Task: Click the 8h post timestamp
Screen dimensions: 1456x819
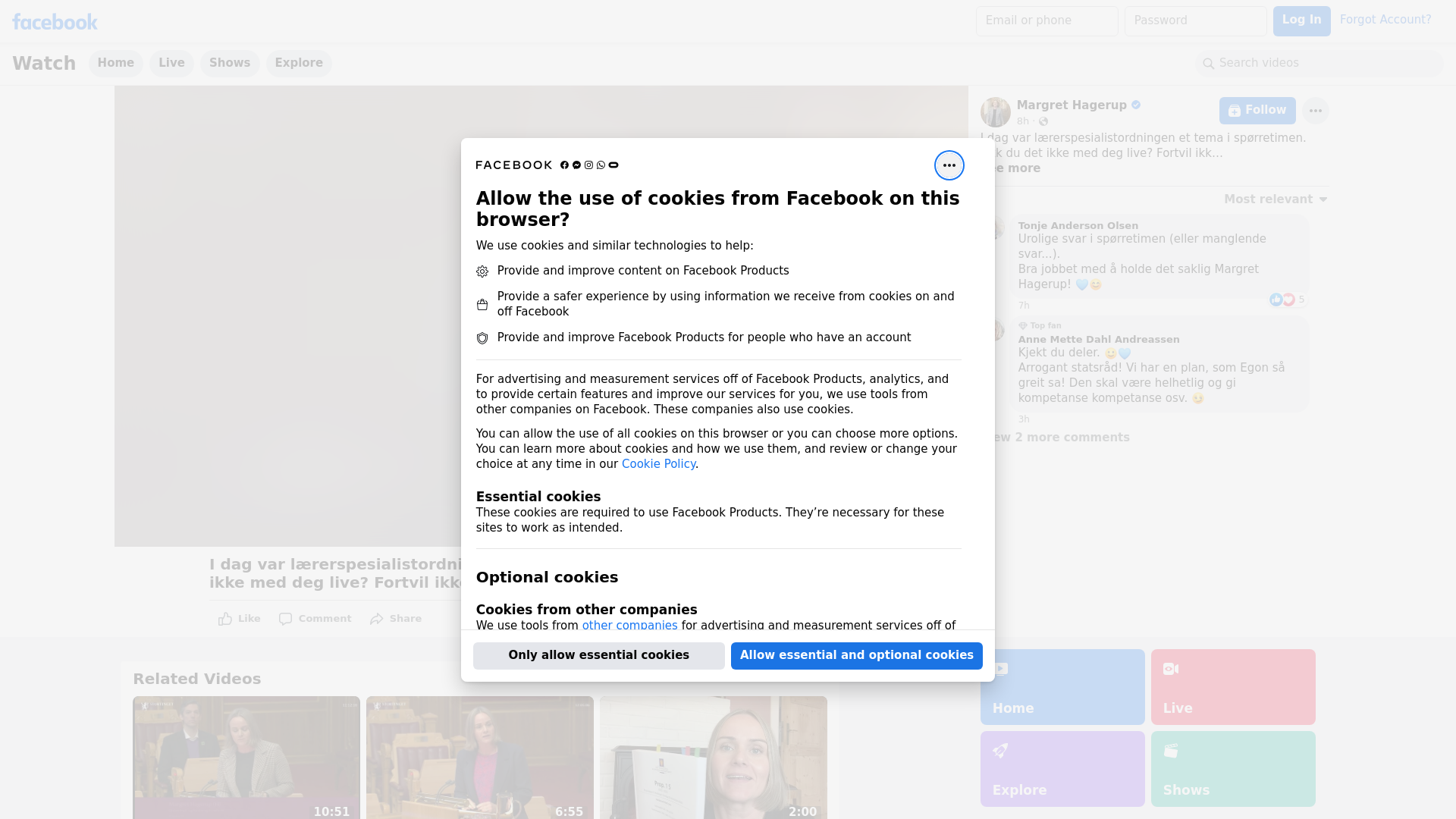Action: click(x=1023, y=121)
